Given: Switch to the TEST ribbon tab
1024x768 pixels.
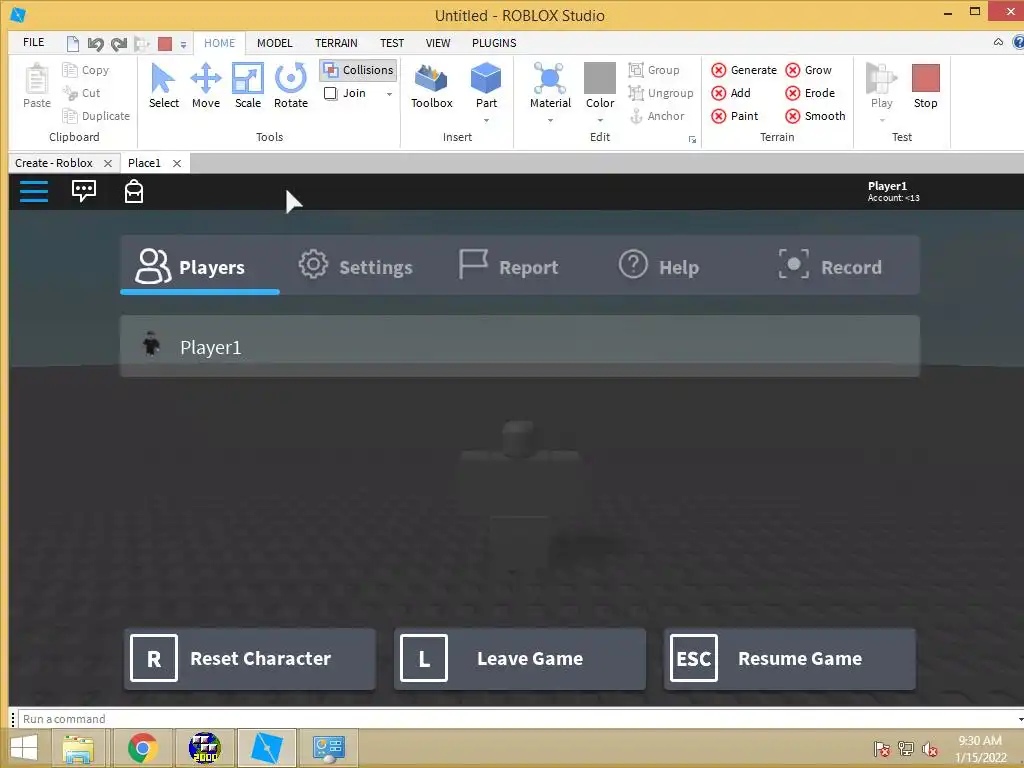Looking at the screenshot, I should point(392,43).
